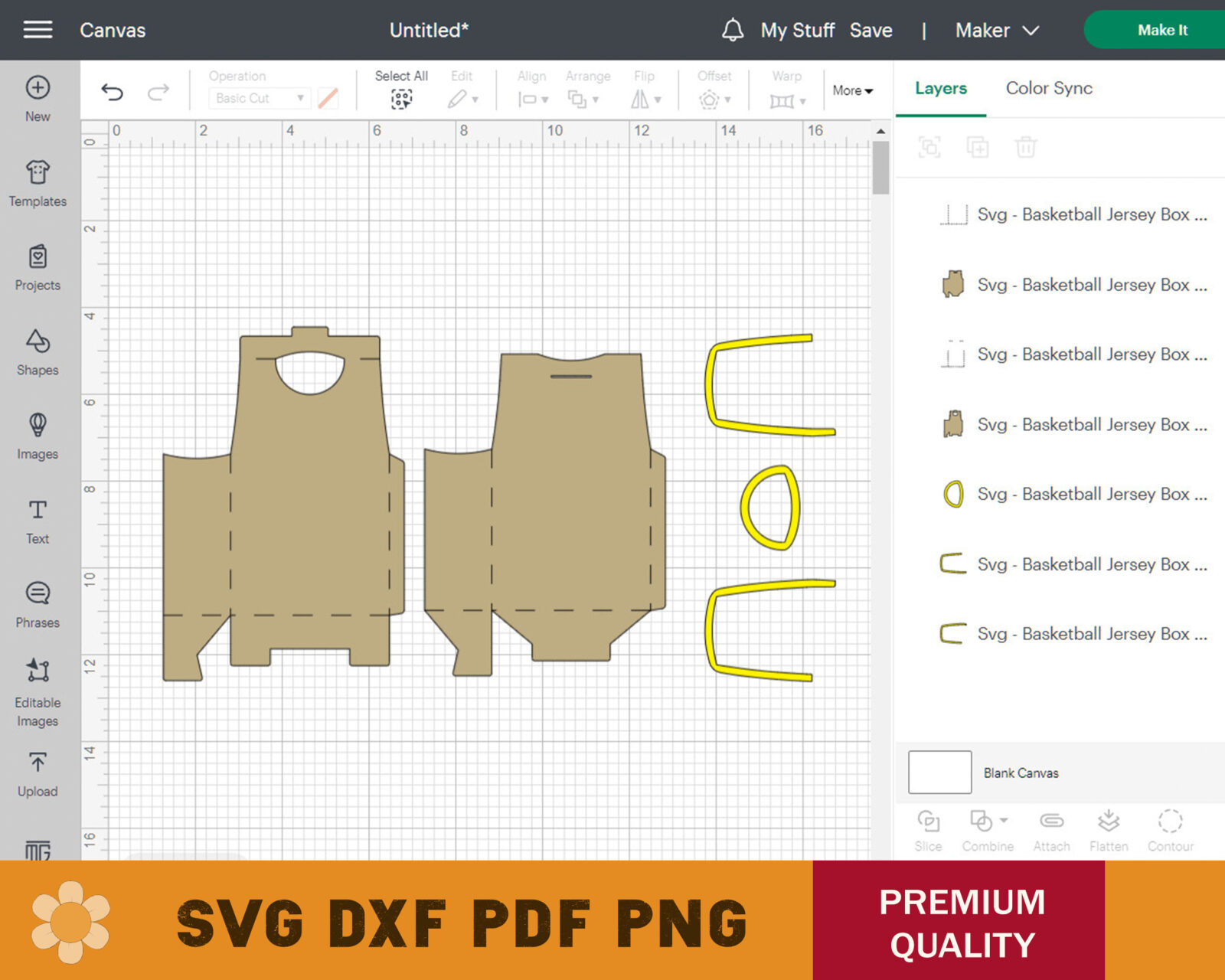Open the Shapes panel
This screenshot has height=980, width=1225.
click(38, 353)
